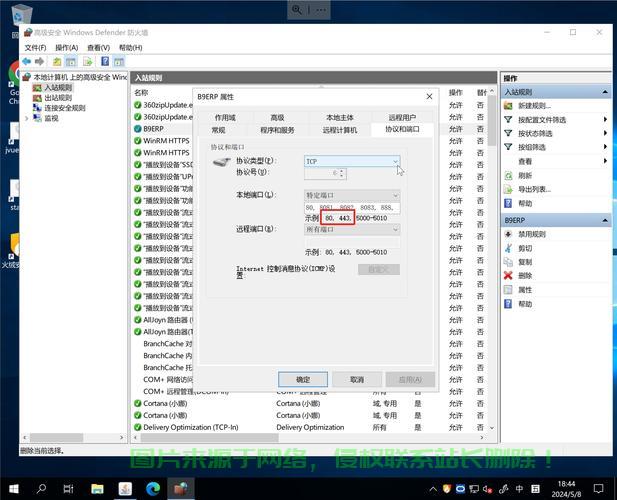Collapse the 入站规则 section in actions pane
Image resolution: width=617 pixels, height=500 pixels.
coord(605,92)
